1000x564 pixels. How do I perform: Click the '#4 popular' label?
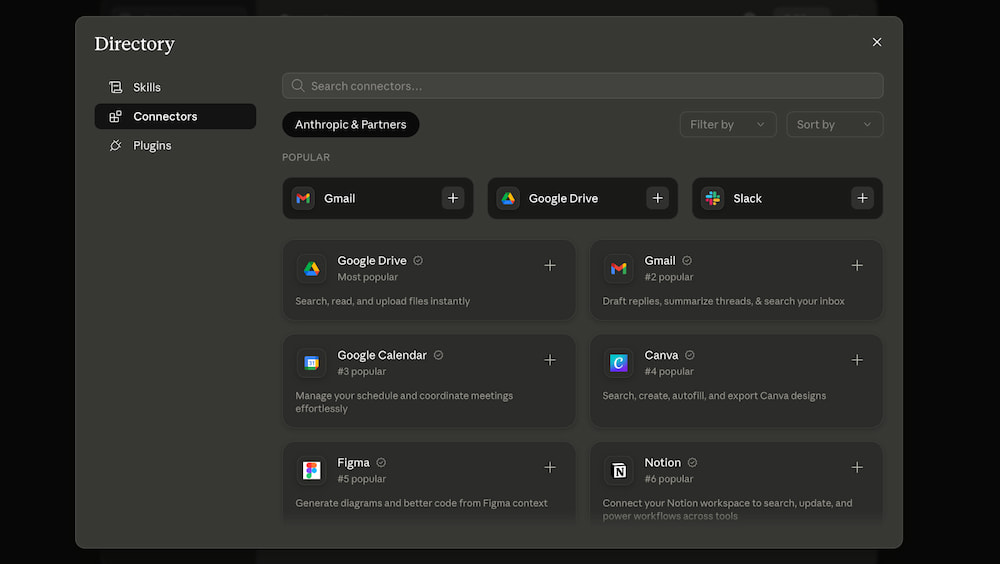click(x=669, y=371)
